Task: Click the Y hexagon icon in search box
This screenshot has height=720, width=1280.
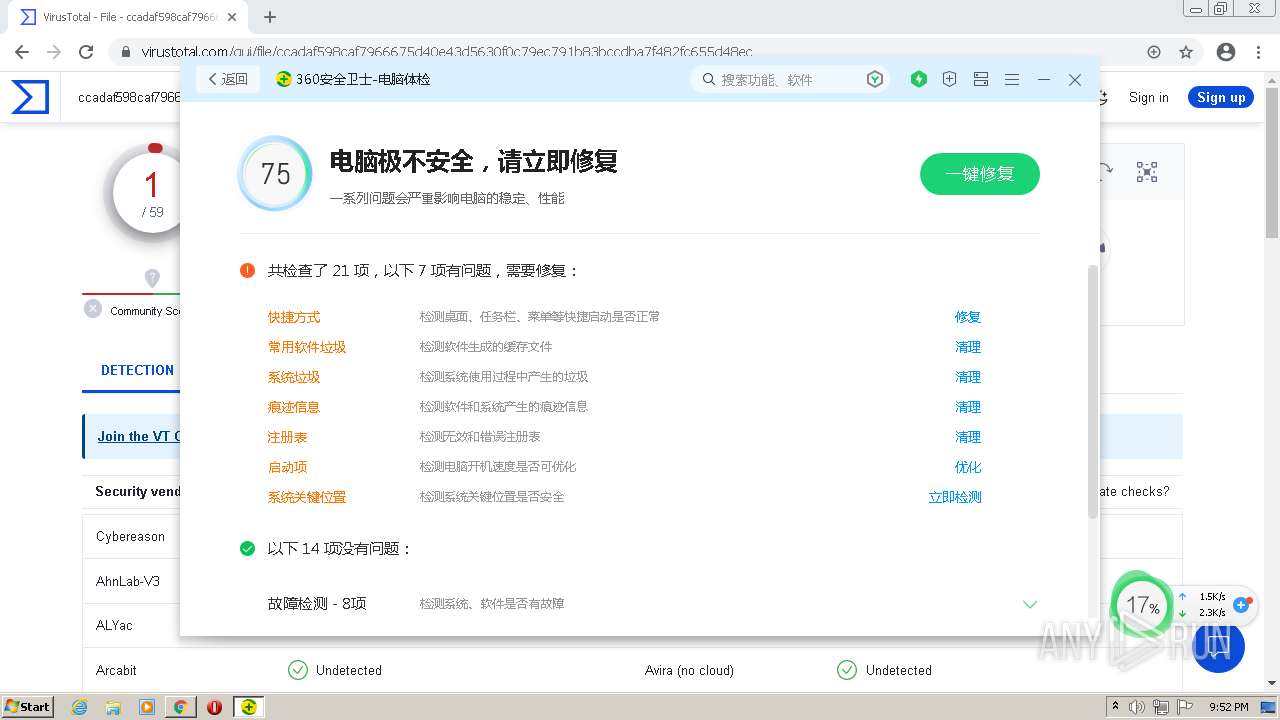Action: (x=875, y=79)
